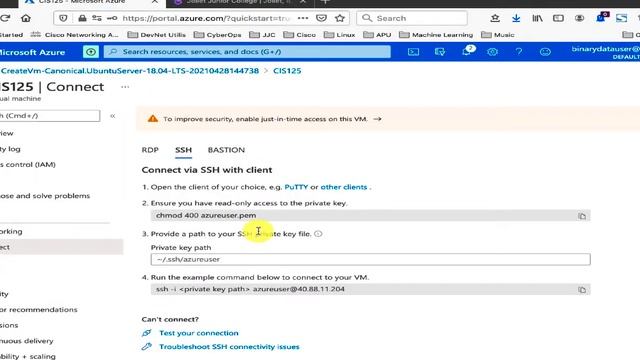Open Music bookmark folder
Image resolution: width=640 pixels, height=360 pixels.
click(x=498, y=35)
